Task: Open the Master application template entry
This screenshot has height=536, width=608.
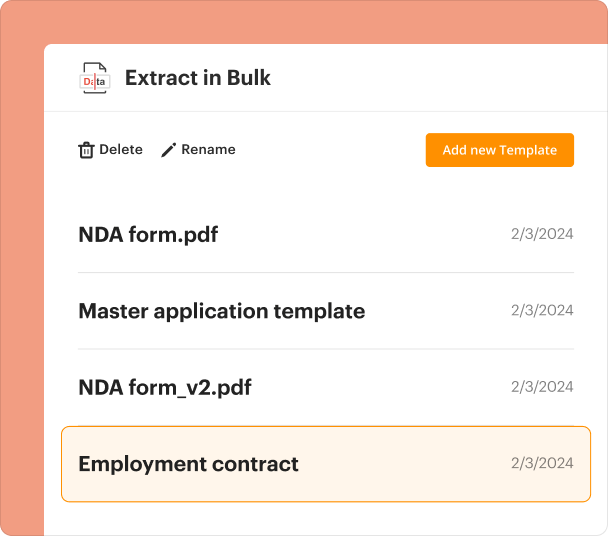Action: click(221, 311)
